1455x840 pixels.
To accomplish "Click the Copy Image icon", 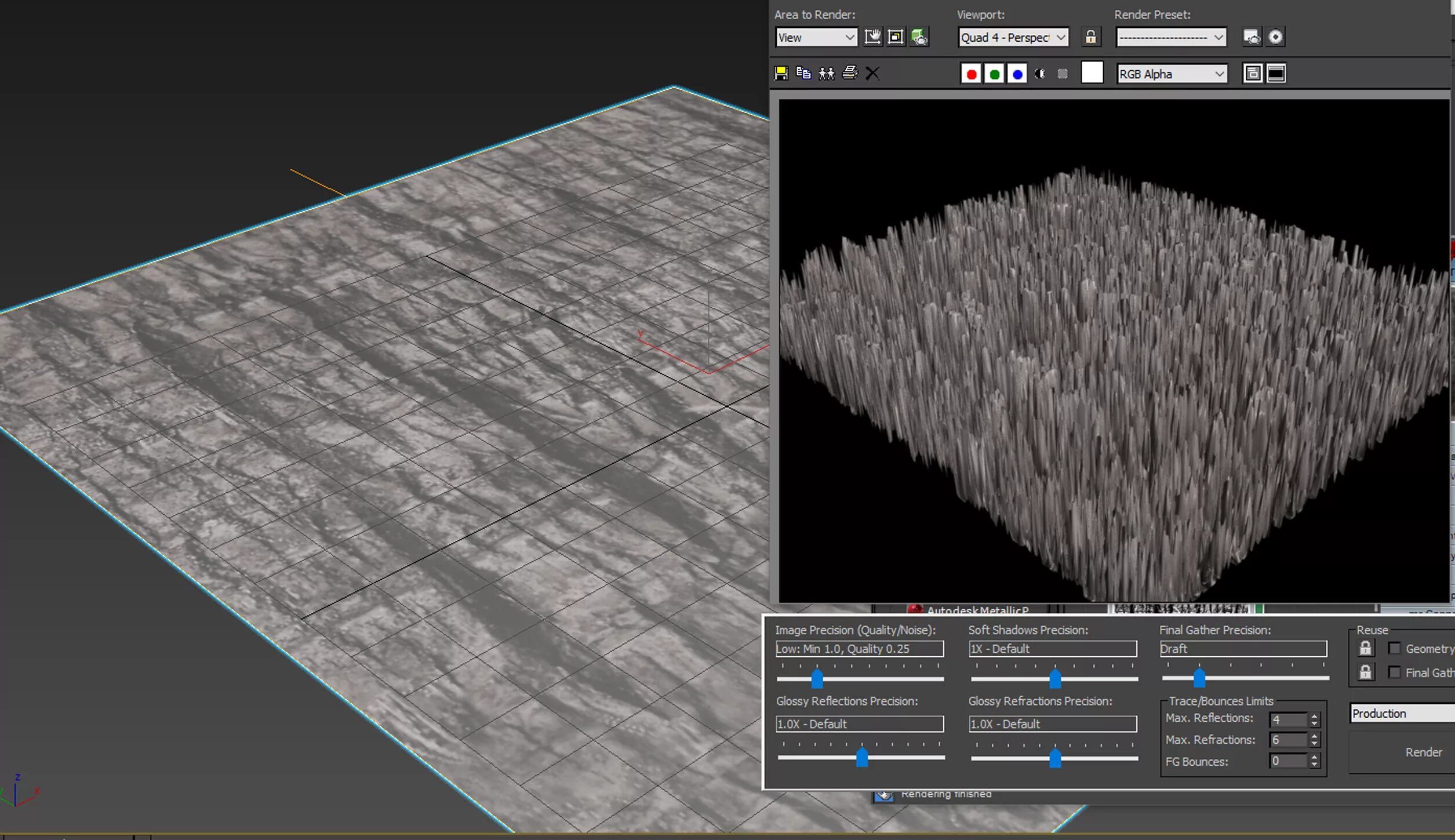I will tap(803, 73).
